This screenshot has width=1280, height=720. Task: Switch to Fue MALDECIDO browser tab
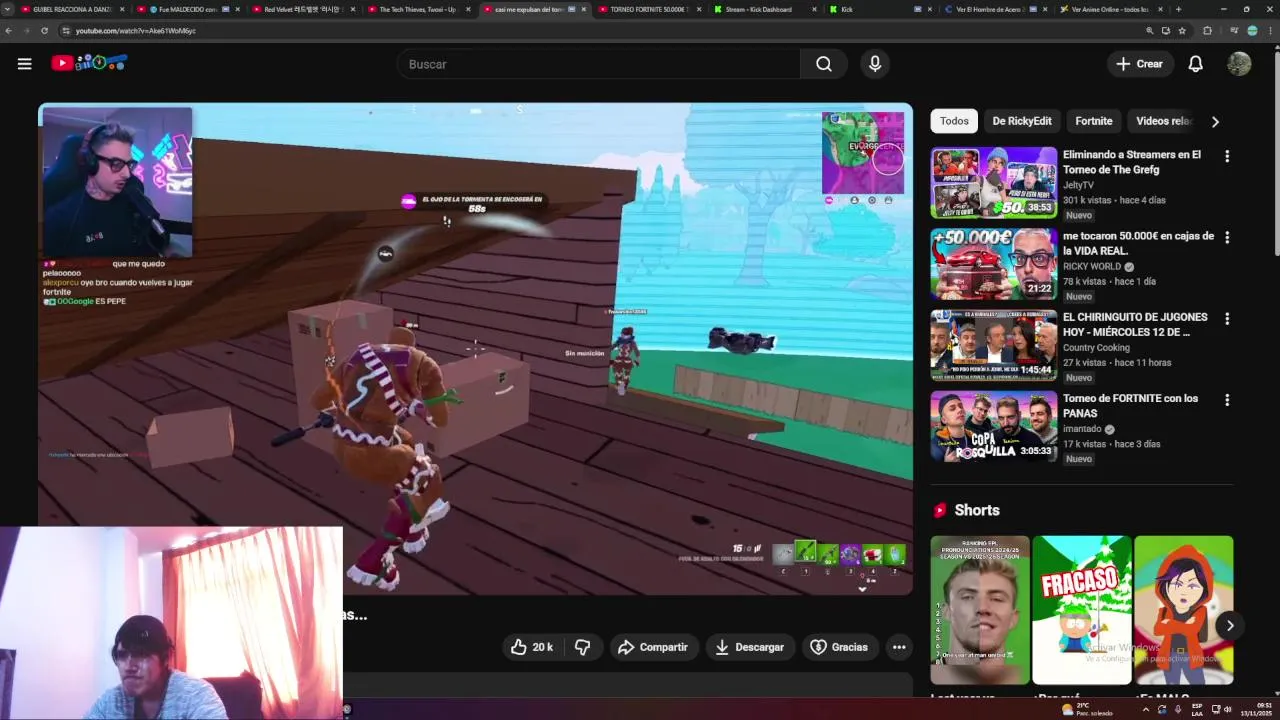click(187, 9)
